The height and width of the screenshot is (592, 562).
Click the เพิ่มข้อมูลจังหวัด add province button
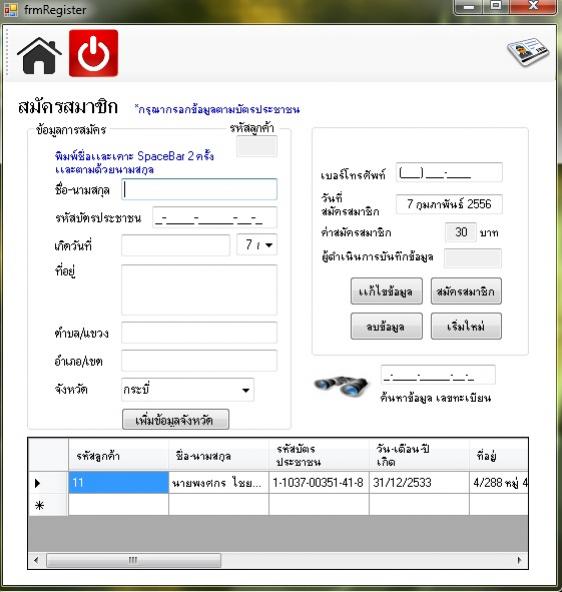(176, 419)
